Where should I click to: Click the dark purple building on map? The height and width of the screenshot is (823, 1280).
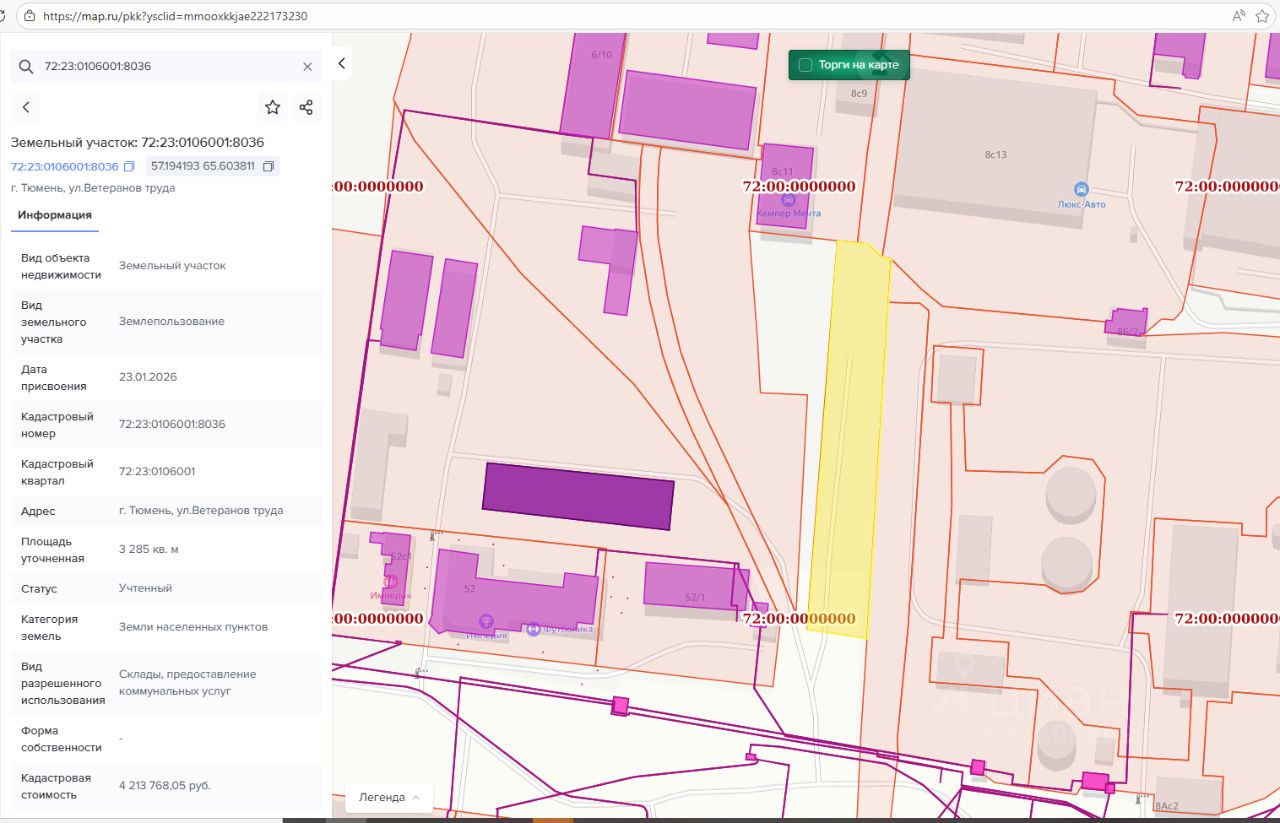pos(578,496)
